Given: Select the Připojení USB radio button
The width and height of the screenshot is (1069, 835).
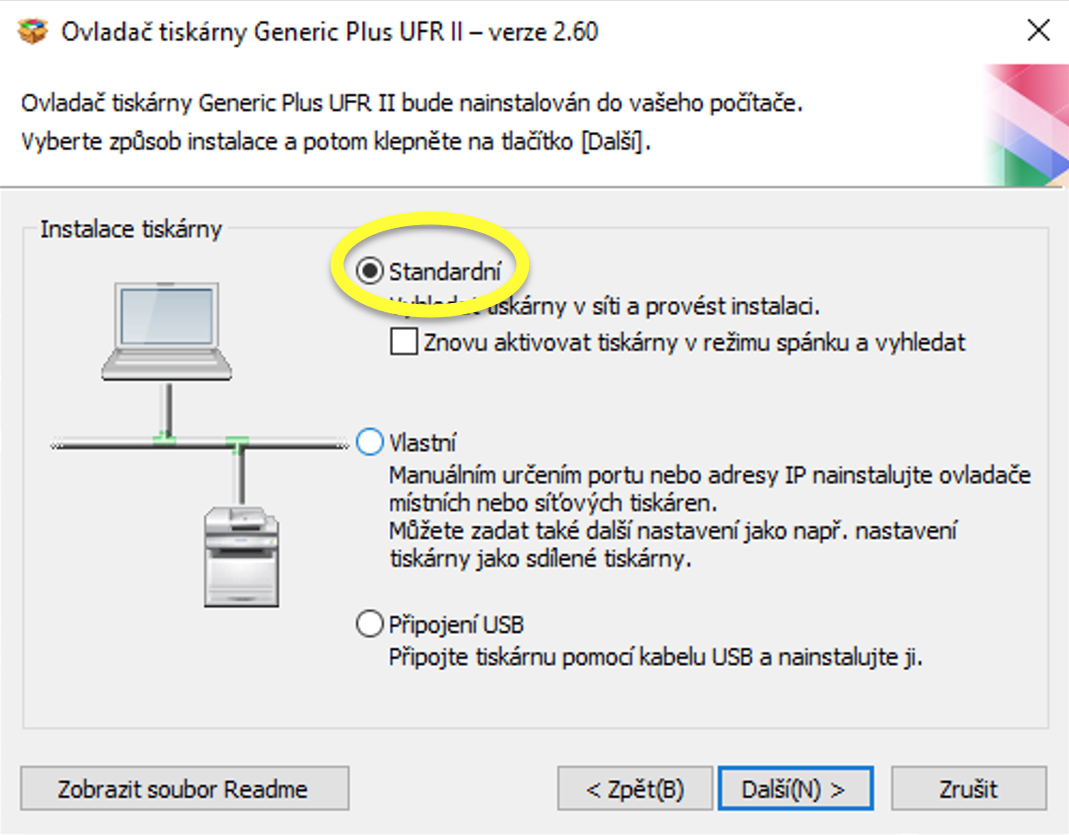Looking at the screenshot, I should point(370,626).
